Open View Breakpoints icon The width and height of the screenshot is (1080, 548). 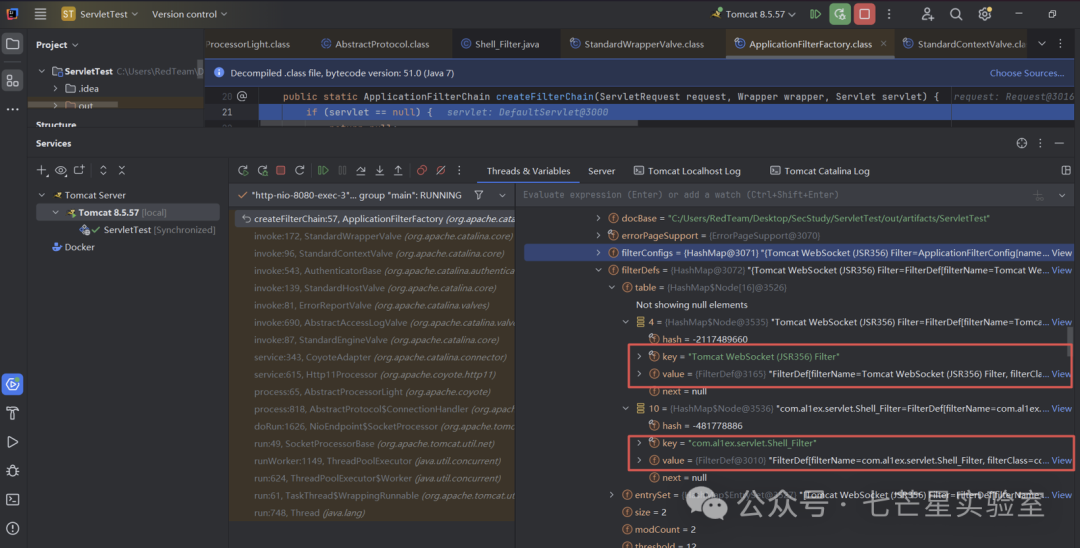coord(422,170)
